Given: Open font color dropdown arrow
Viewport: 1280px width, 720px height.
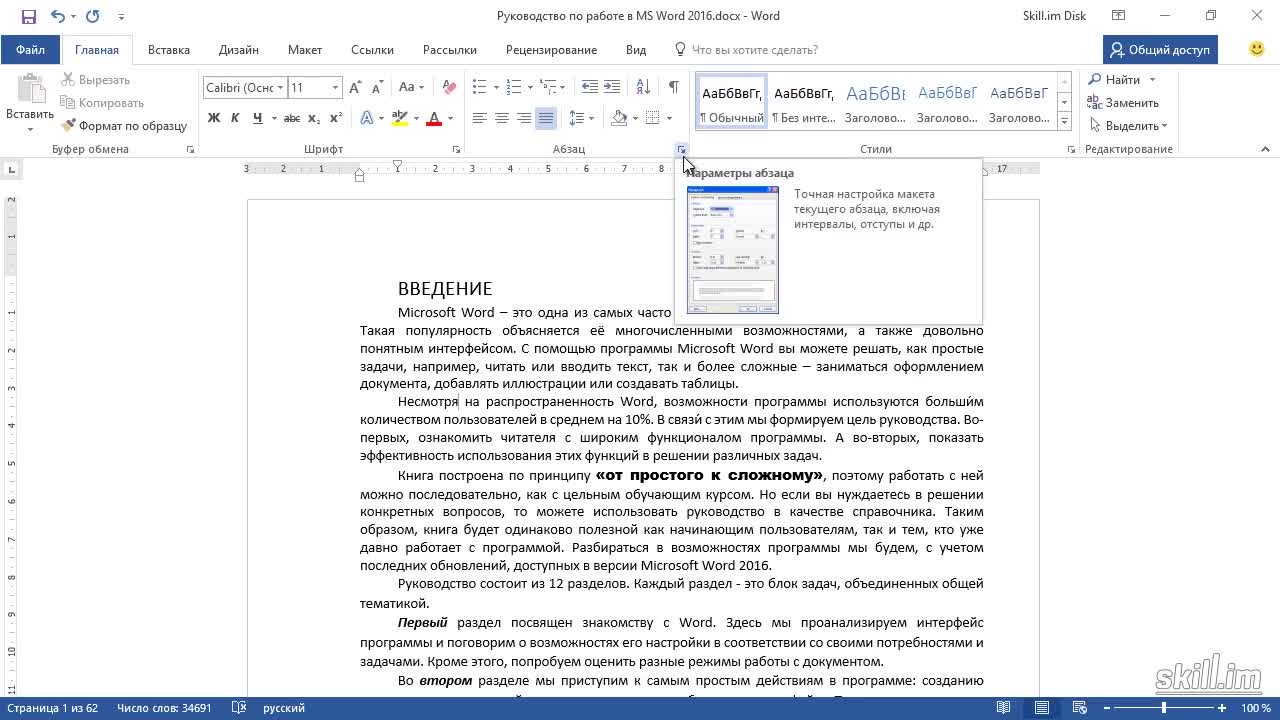Looking at the screenshot, I should pos(450,118).
